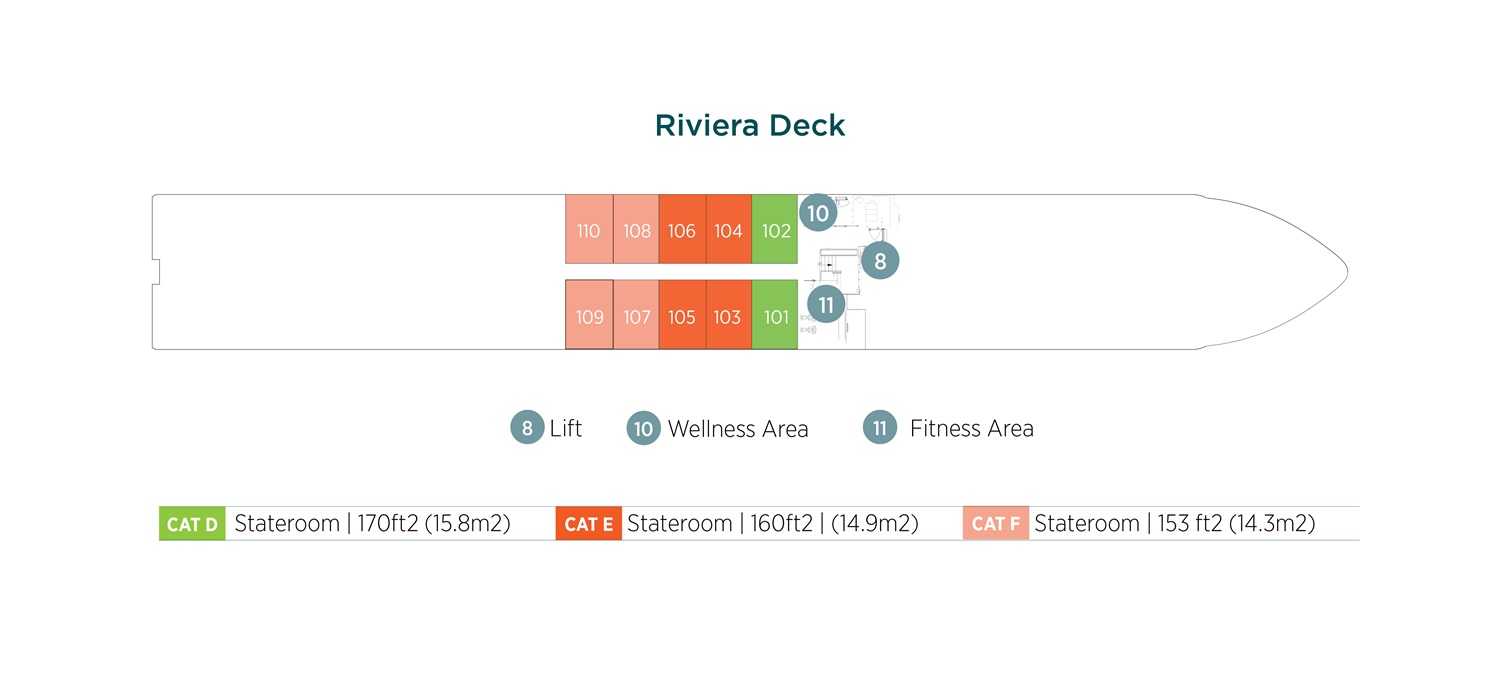The width and height of the screenshot is (1500, 684).
Task: Click Fitness Area marker 11 on deck
Action: click(826, 304)
